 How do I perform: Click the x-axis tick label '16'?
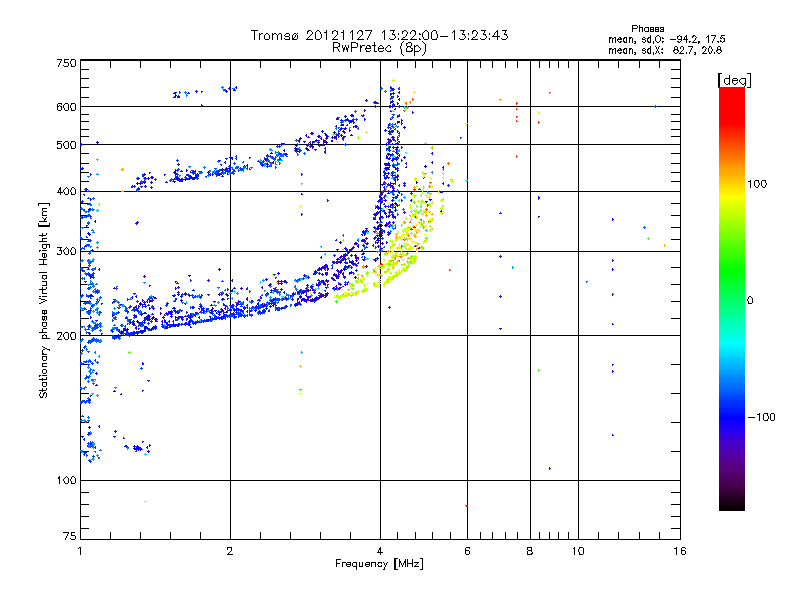click(680, 551)
